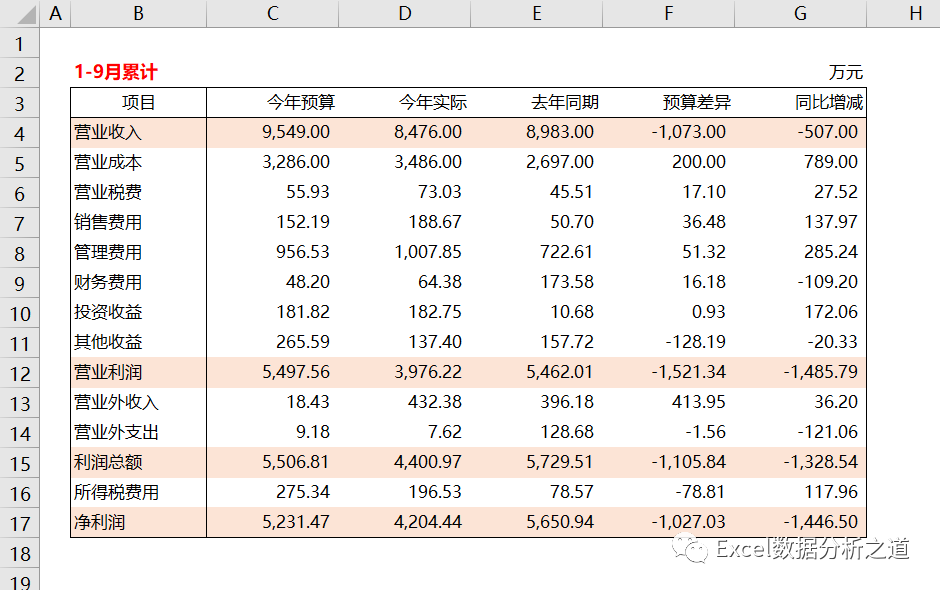This screenshot has height=590, width=940.
Task: Select column H header
Action: [903, 13]
